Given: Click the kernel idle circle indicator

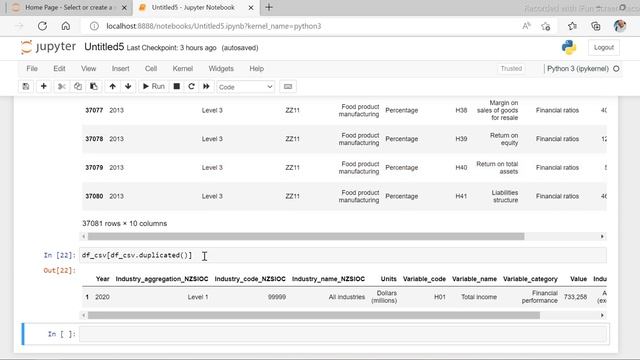Looking at the screenshot, I should point(616,69).
